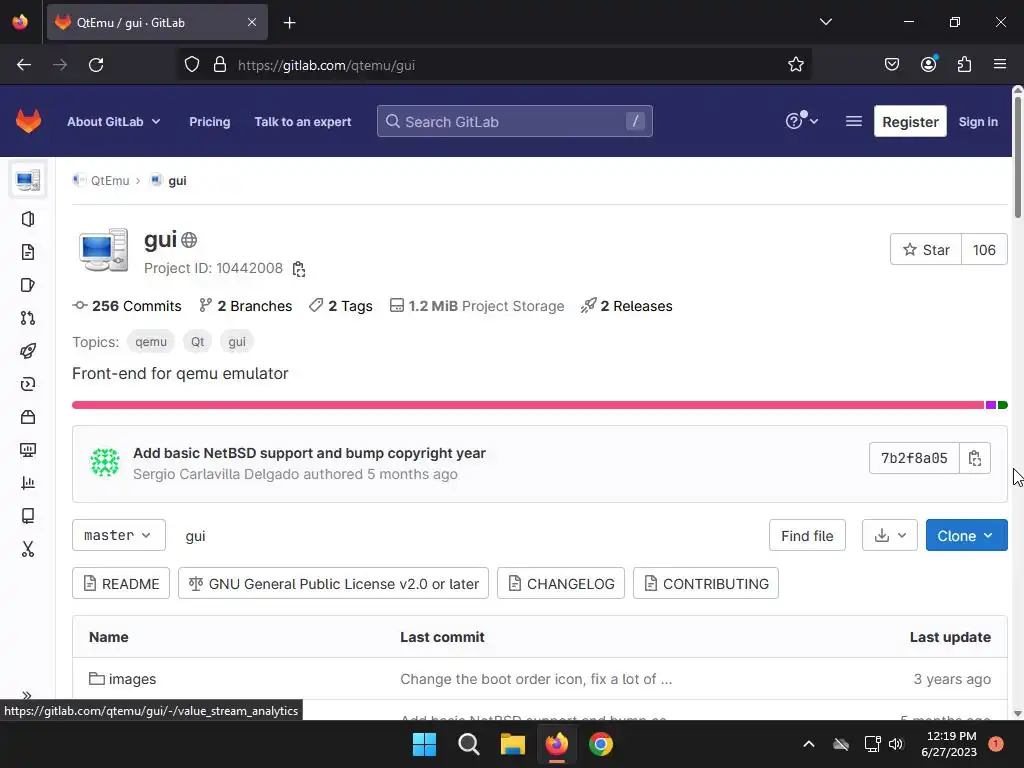
Task: Open Firefox application menu
Action: click(x=1000, y=65)
